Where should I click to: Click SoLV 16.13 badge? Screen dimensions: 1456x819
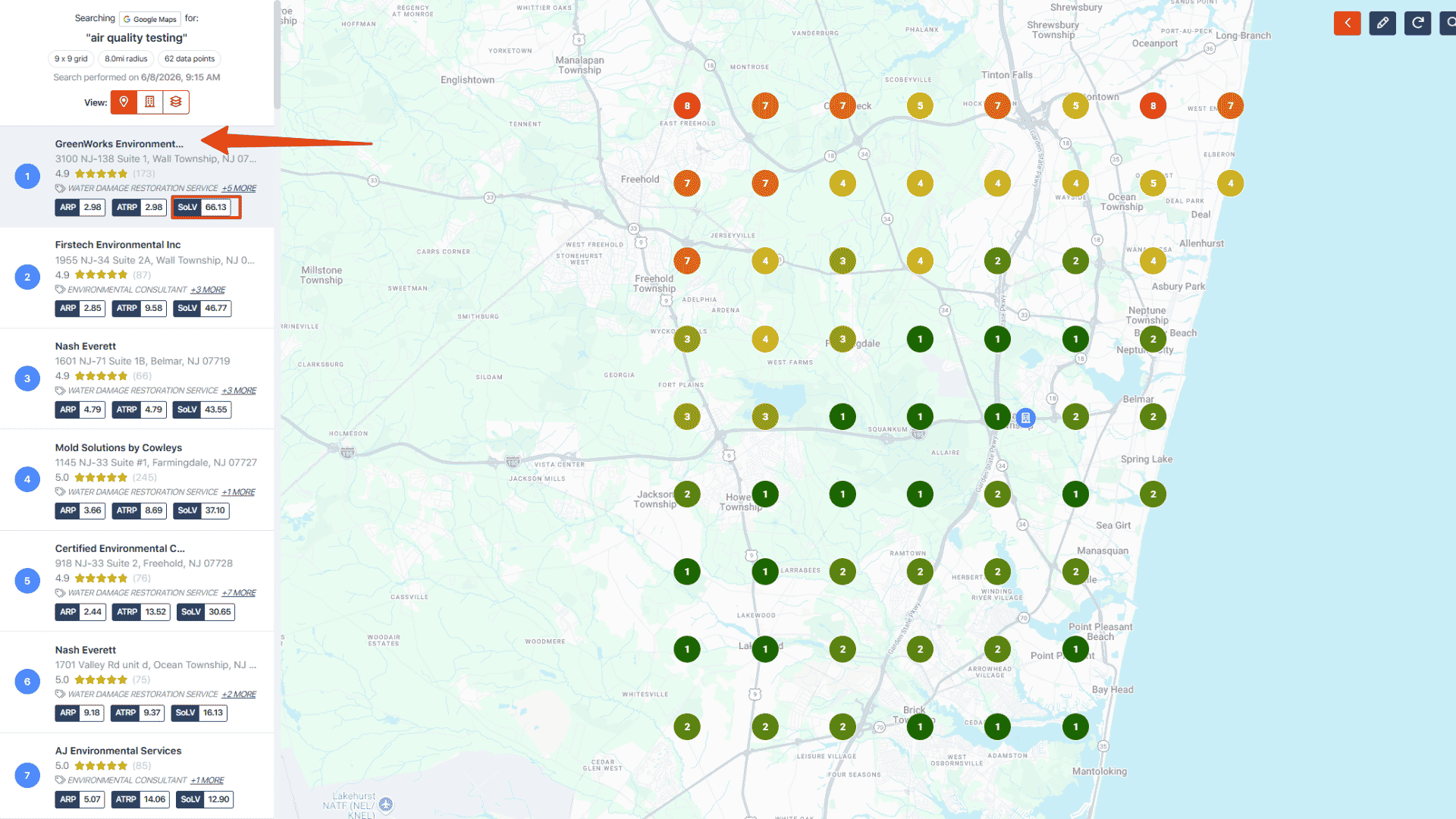point(199,713)
